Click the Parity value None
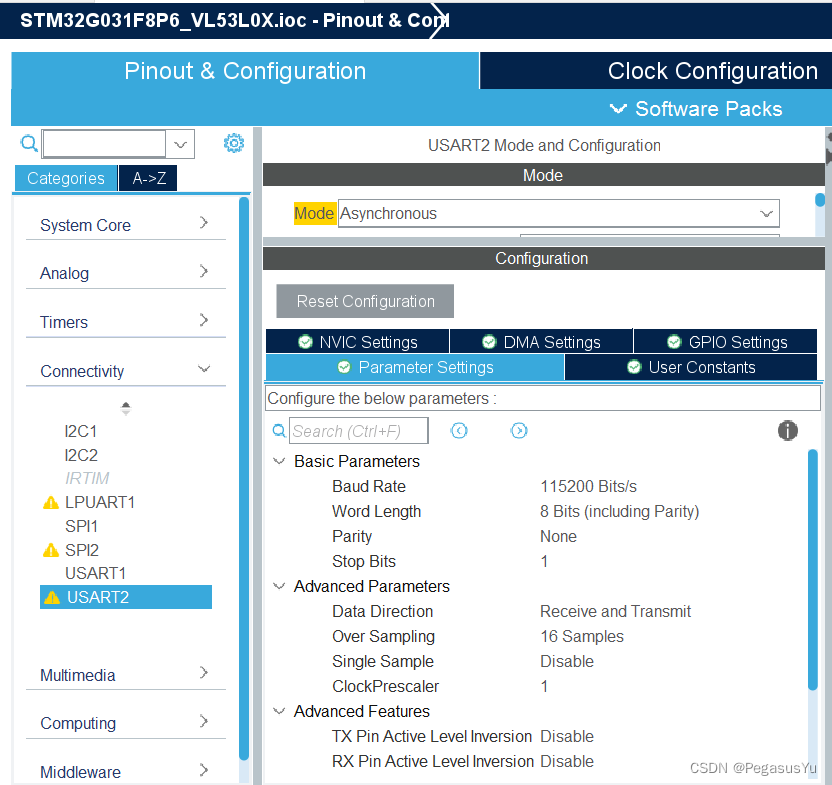 558,536
